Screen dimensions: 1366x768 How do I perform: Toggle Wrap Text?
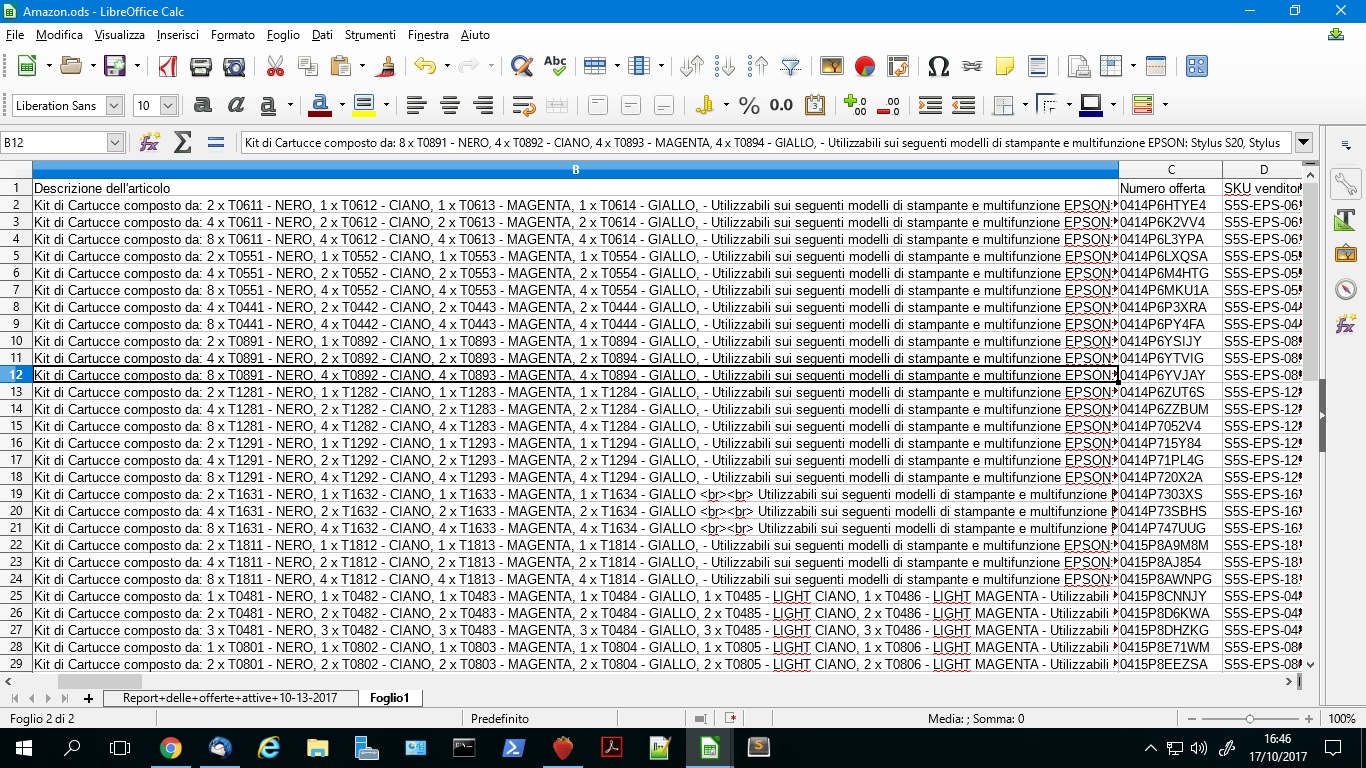[x=523, y=105]
